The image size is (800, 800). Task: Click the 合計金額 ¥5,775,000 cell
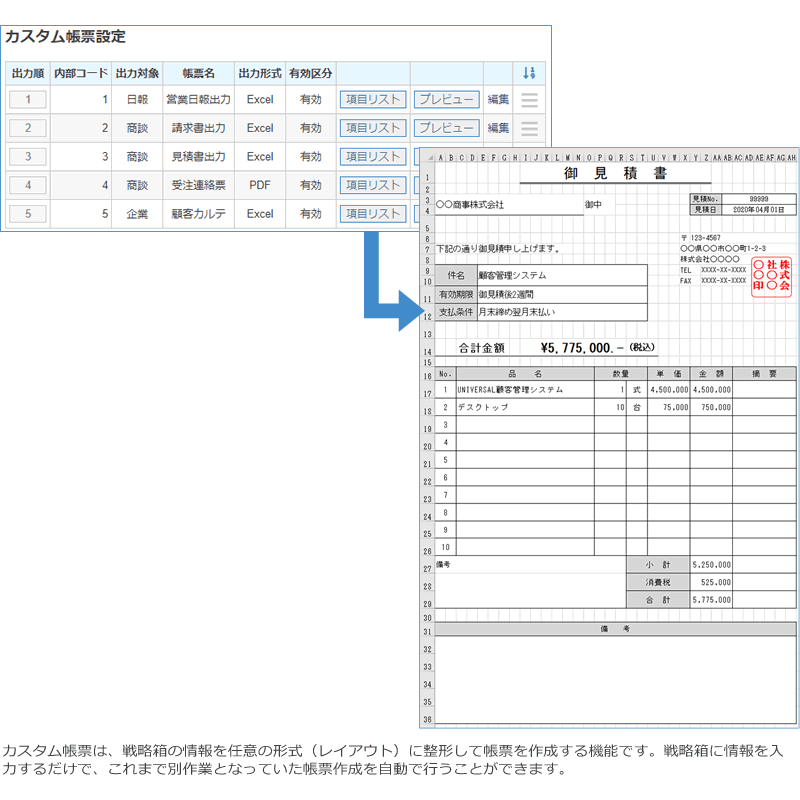(x=556, y=348)
